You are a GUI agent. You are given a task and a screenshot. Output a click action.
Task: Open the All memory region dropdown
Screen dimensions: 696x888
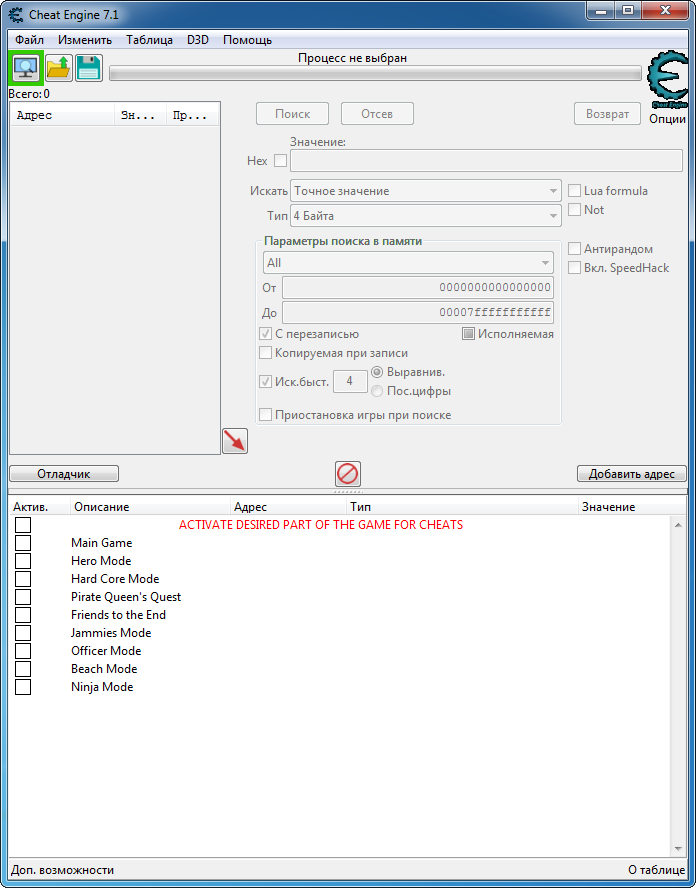pos(408,263)
